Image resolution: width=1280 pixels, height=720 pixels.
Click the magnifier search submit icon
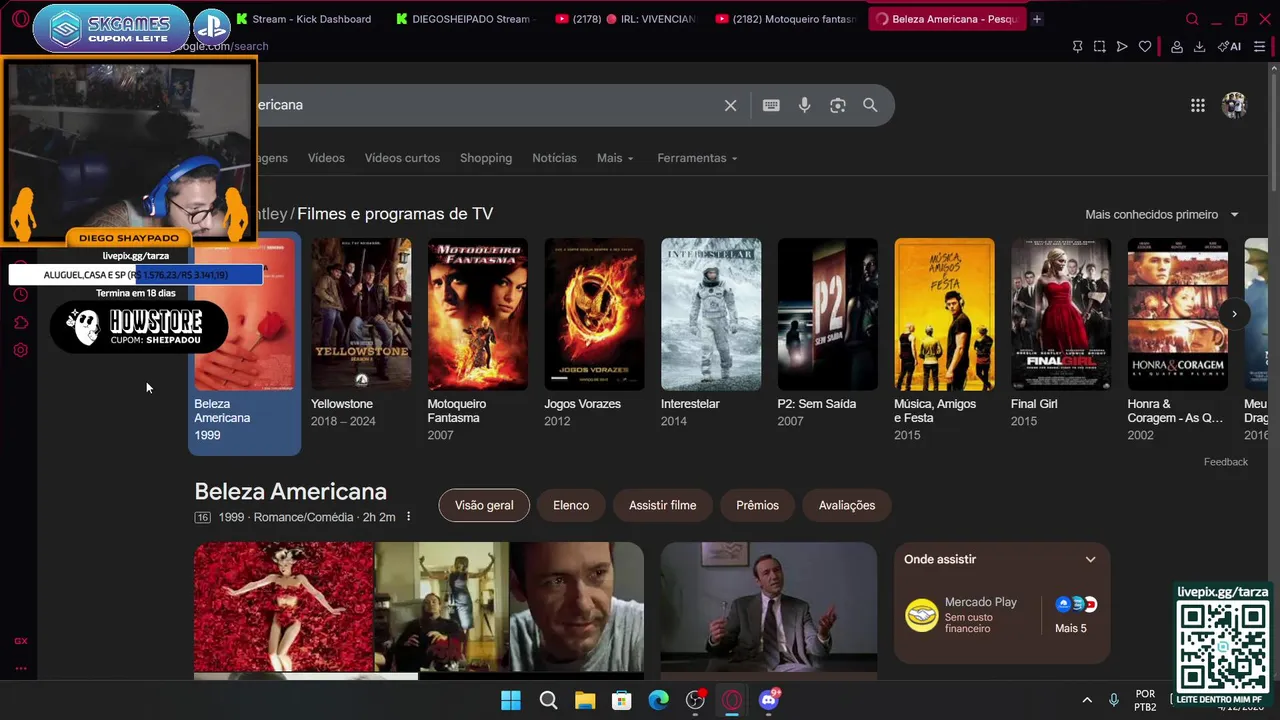pyautogui.click(x=870, y=105)
